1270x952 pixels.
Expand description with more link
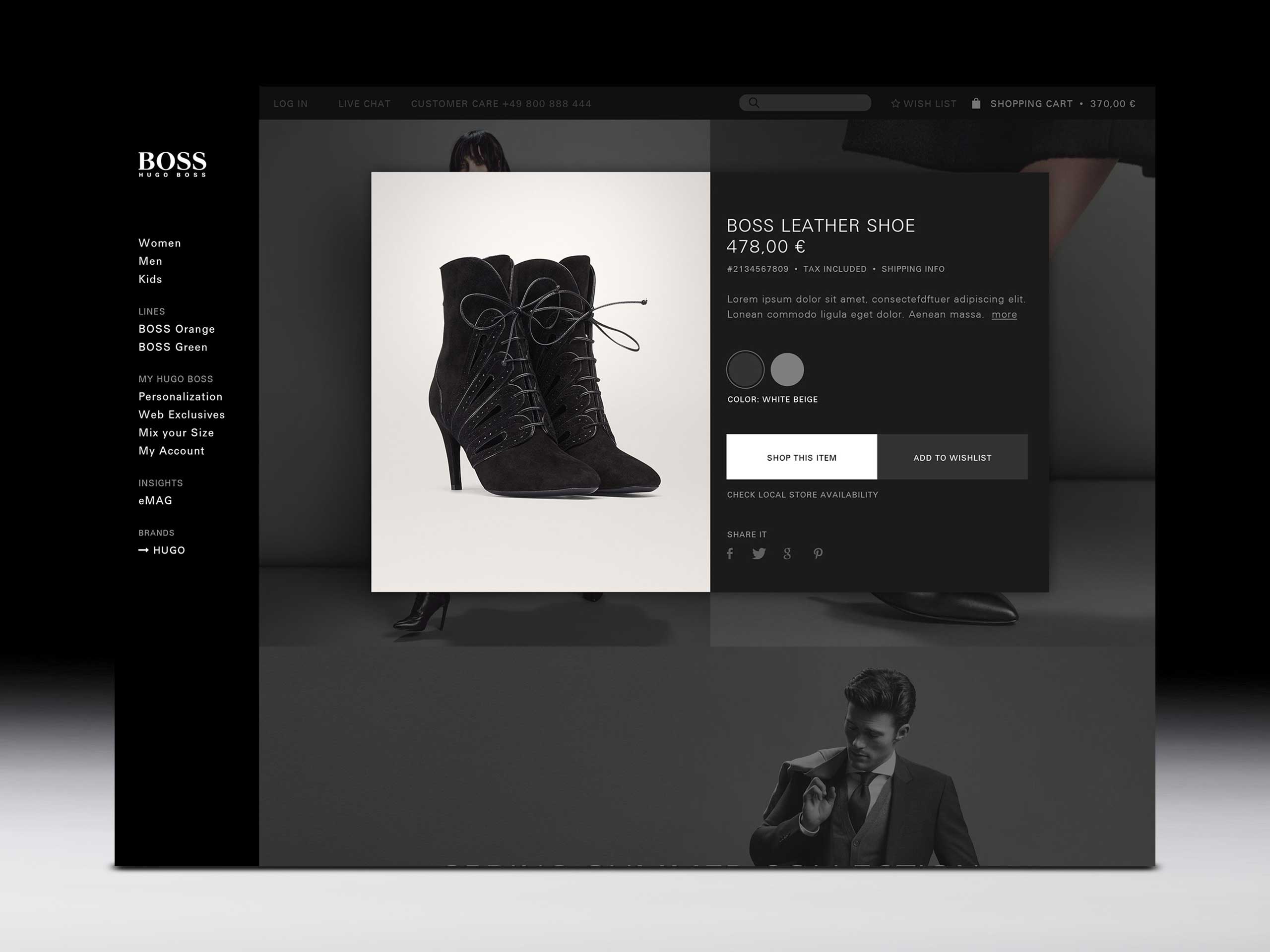coord(1004,314)
